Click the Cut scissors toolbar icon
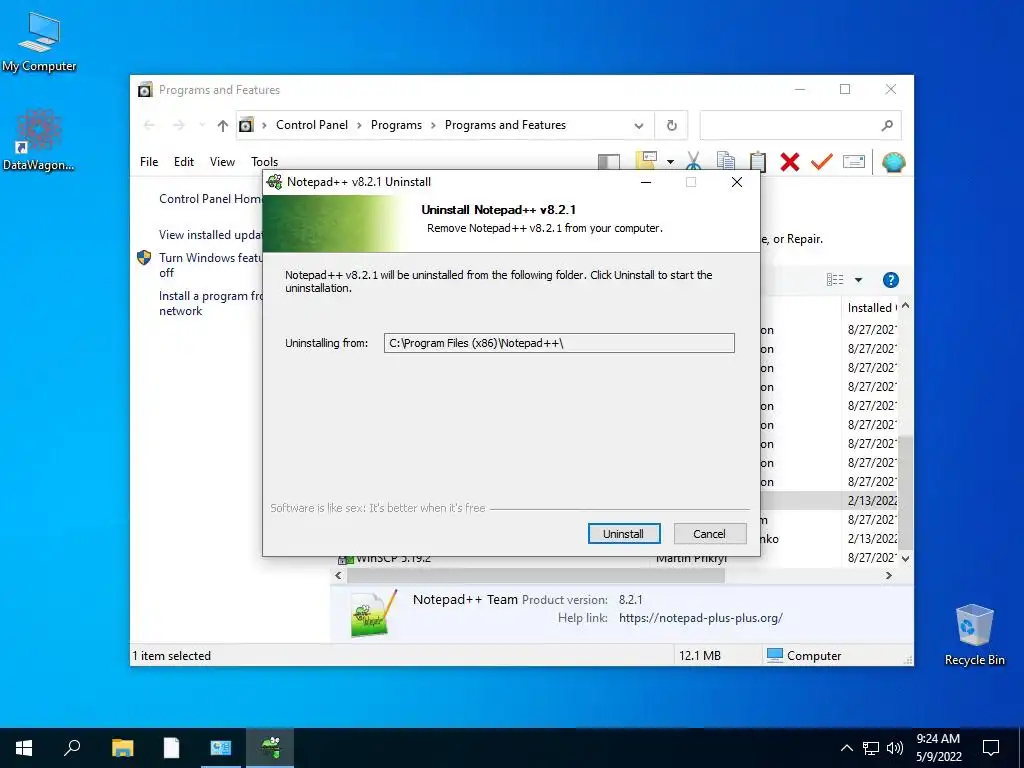Viewport: 1024px width, 768px height. tap(694, 161)
